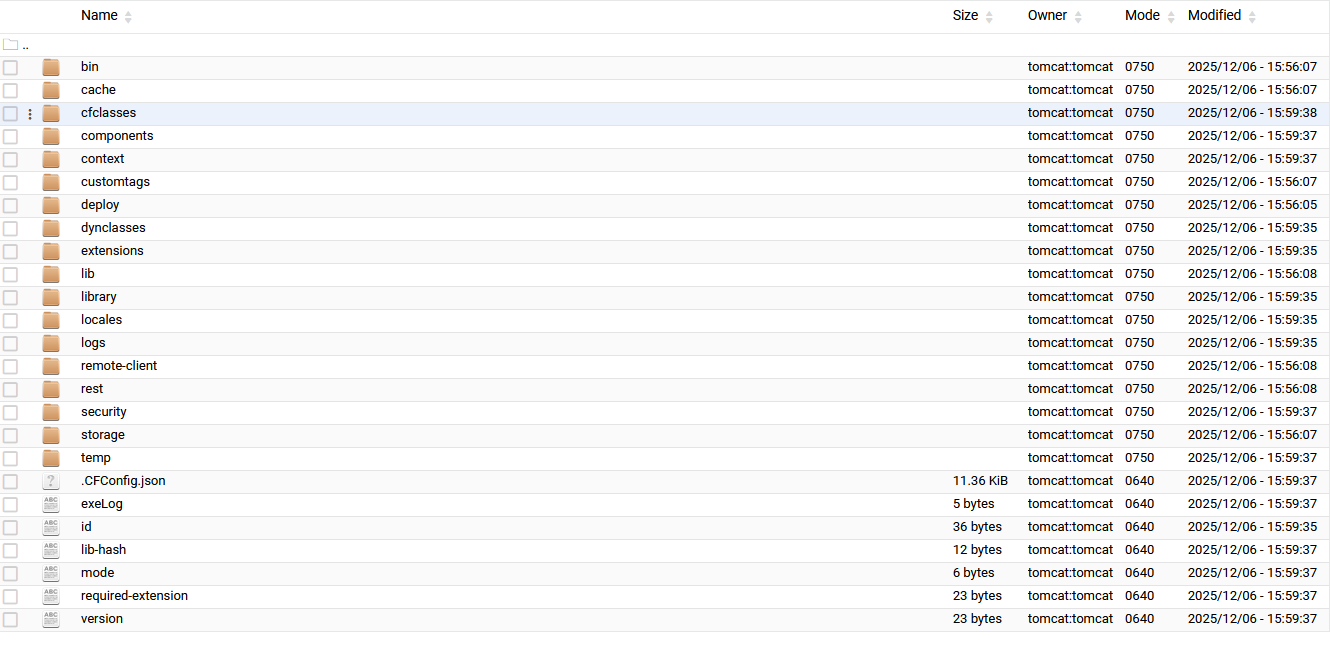
Task: Click the logs folder icon
Action: pyautogui.click(x=51, y=343)
